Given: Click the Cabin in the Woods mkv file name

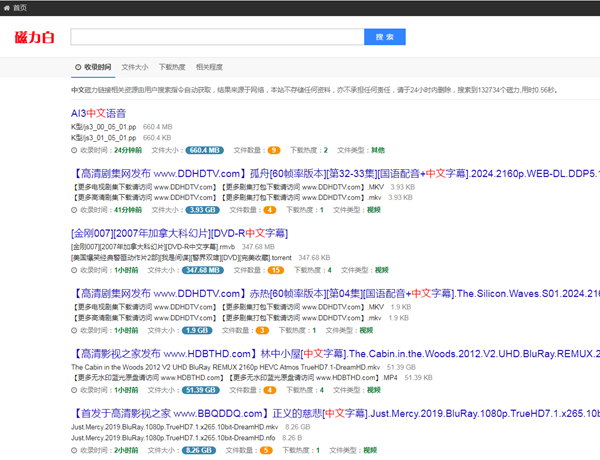Looking at the screenshot, I should (225, 367).
